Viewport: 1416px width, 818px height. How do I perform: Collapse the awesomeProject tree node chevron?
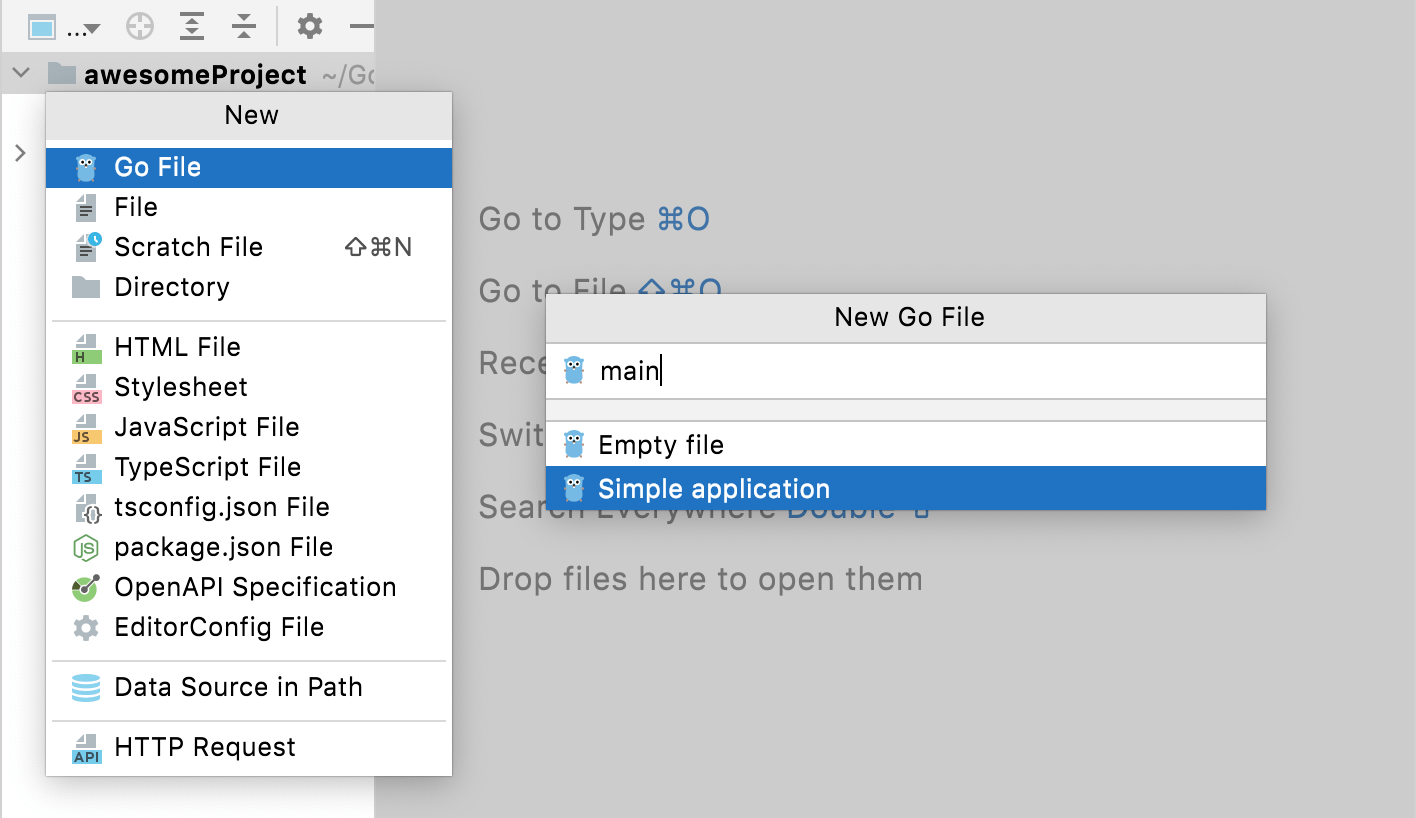19,73
